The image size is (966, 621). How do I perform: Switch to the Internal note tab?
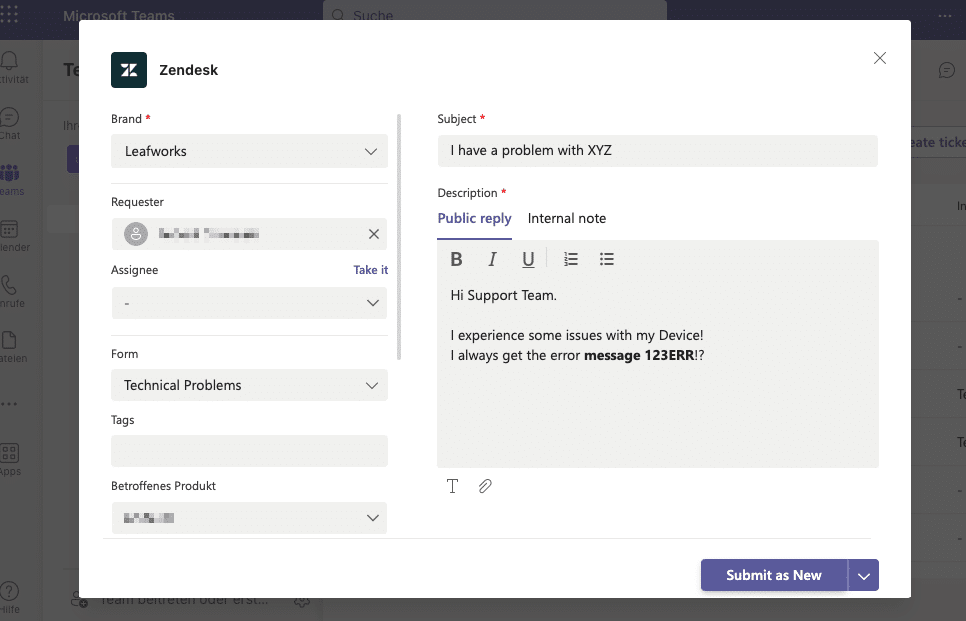click(x=566, y=218)
